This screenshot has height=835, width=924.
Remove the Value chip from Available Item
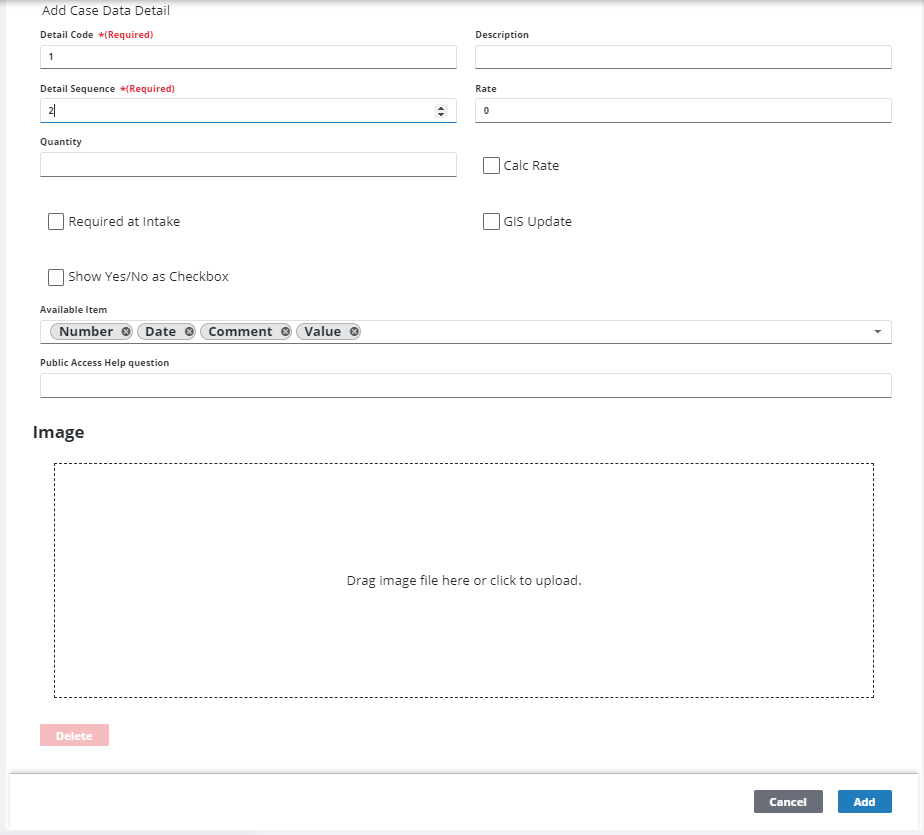[x=354, y=332]
